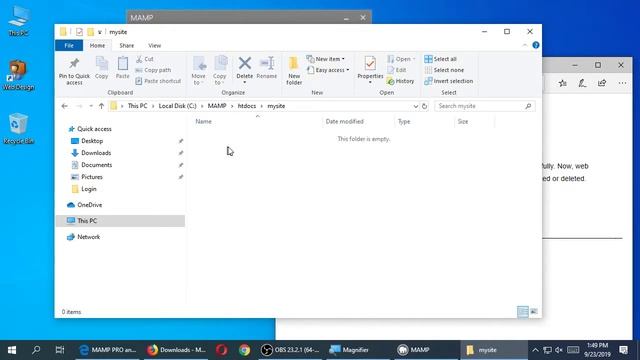This screenshot has height=360, width=640.
Task: Click Share icon in Edge window
Action: coord(602,83)
